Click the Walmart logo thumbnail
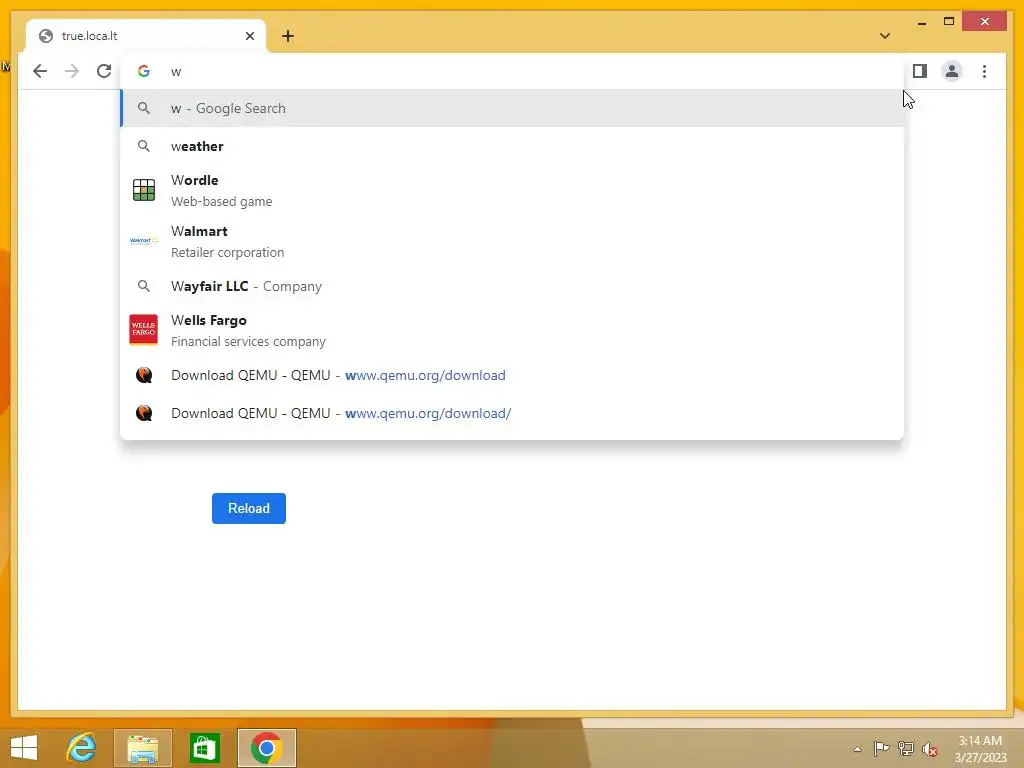Screen dimensions: 1024x768 [x=144, y=241]
